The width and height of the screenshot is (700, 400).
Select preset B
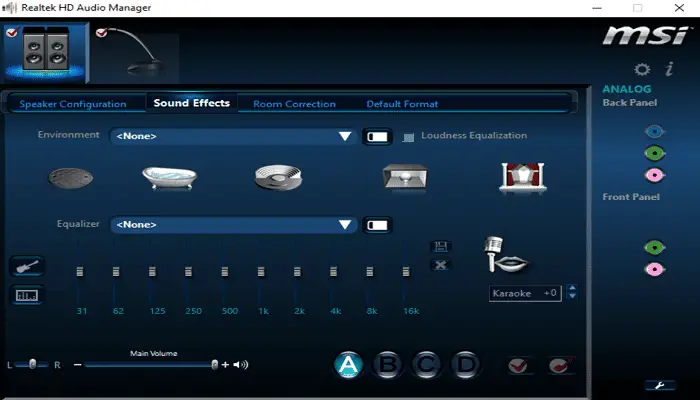(x=388, y=365)
